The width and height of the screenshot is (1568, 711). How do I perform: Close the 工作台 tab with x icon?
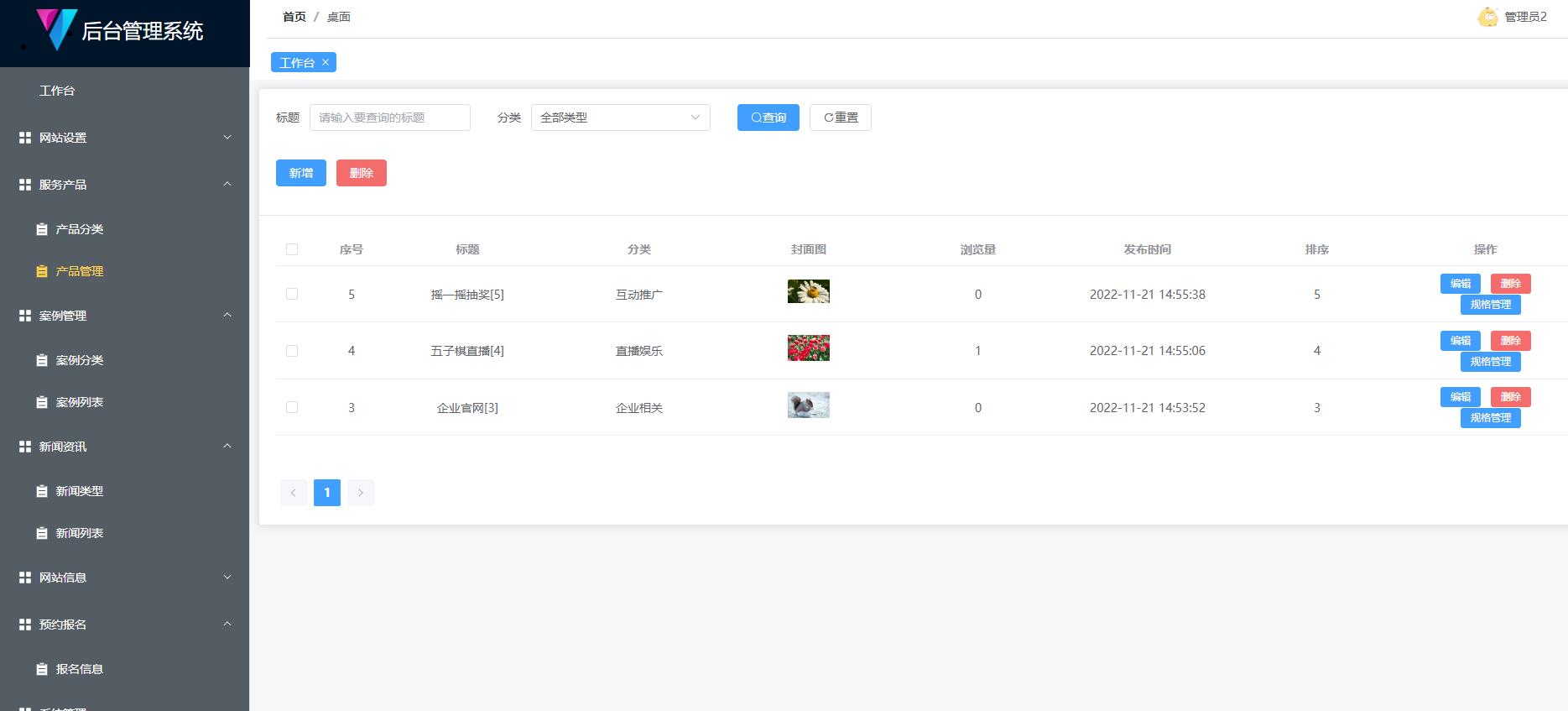326,62
